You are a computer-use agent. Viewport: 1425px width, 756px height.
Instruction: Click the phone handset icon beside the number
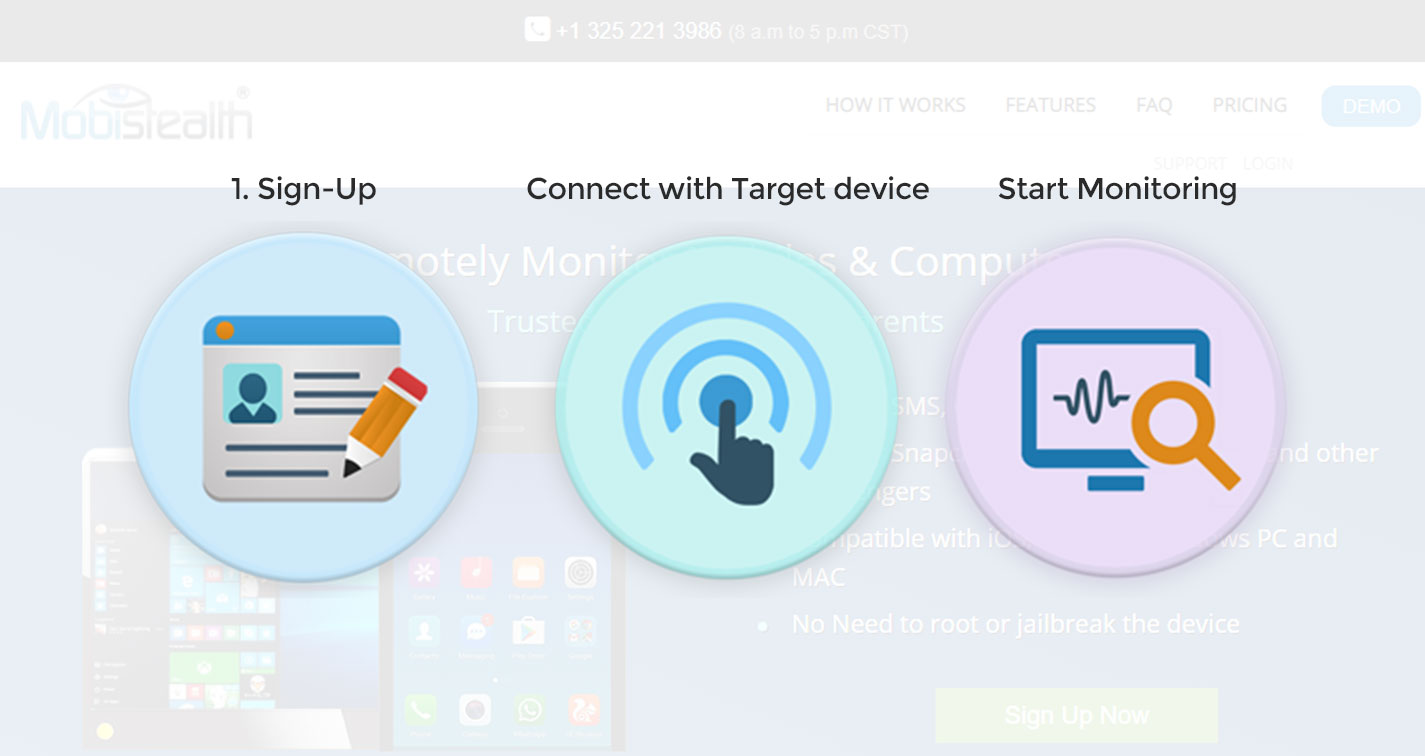(537, 29)
